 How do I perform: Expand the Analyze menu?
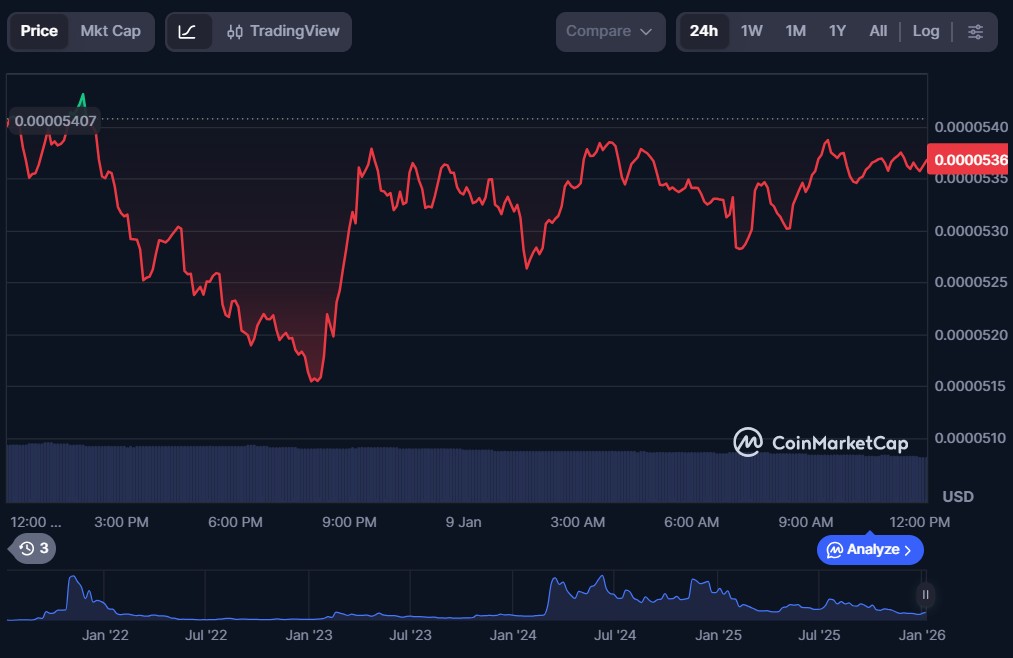pyautogui.click(x=869, y=549)
